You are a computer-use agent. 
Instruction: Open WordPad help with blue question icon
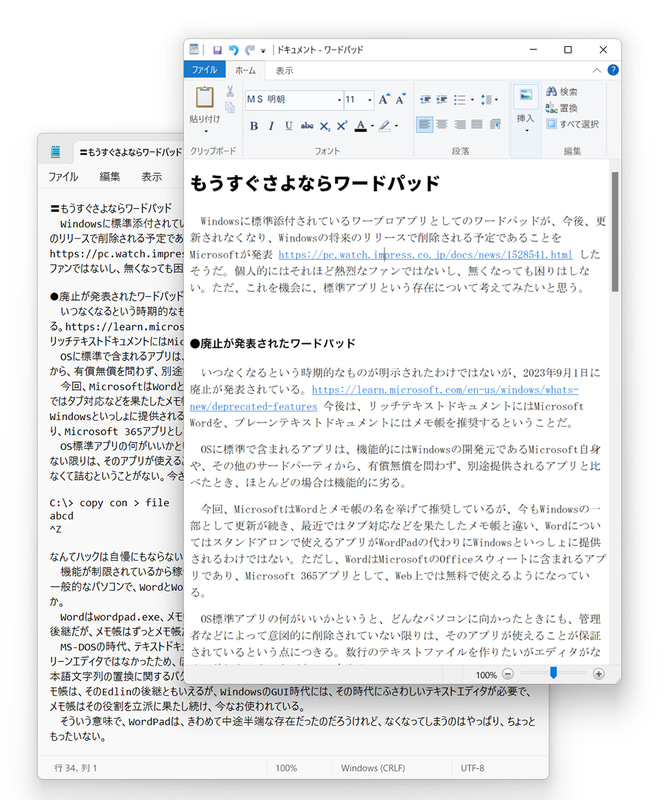tap(613, 70)
